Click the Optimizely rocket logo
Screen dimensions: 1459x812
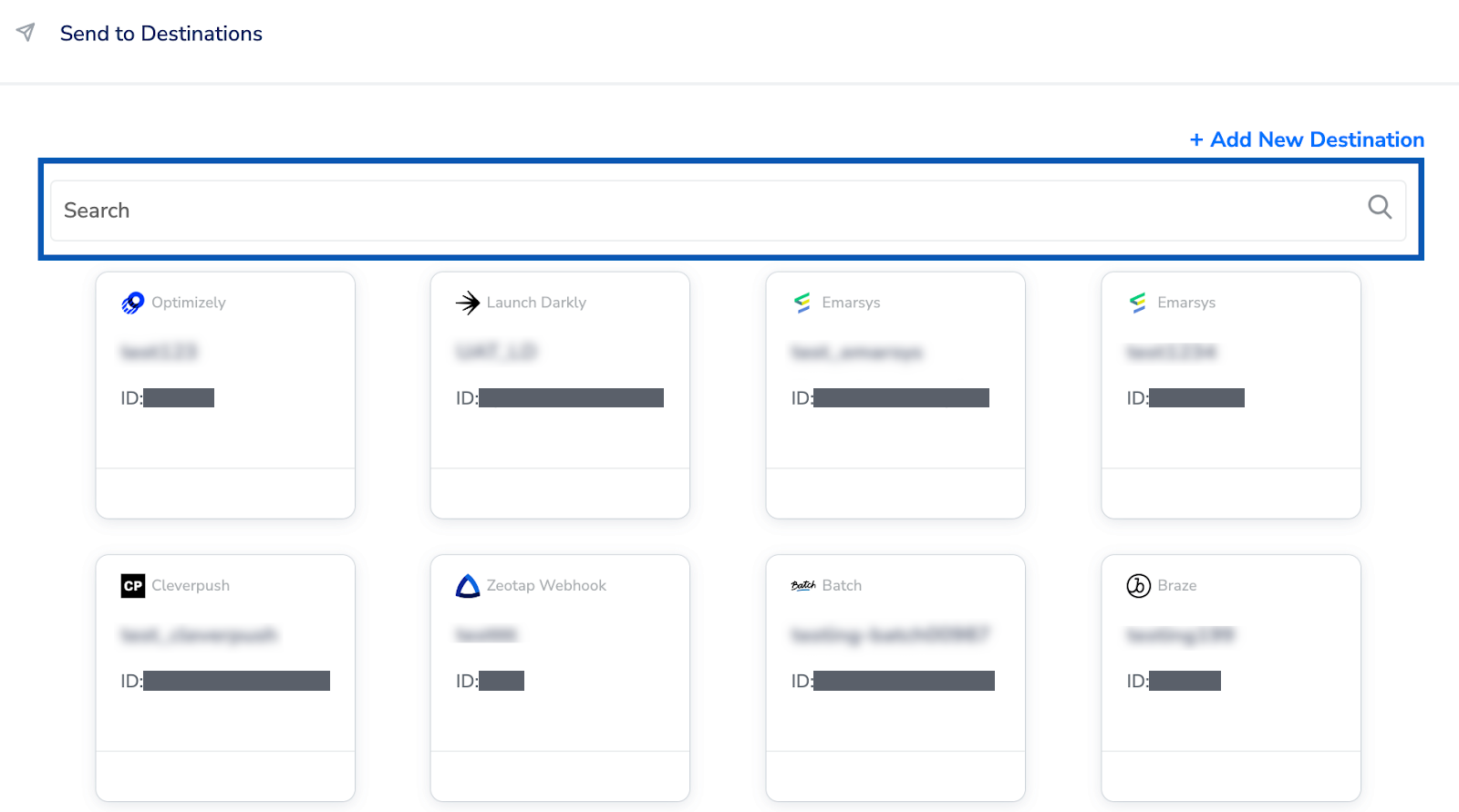133,303
